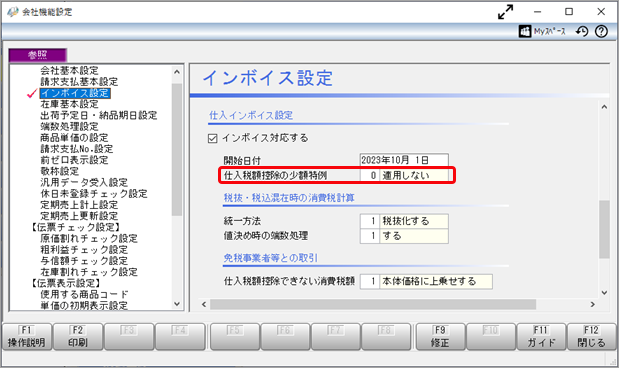The height and width of the screenshot is (368, 619).
Task: Select 敬称設定 in the list
Action: 59,171
